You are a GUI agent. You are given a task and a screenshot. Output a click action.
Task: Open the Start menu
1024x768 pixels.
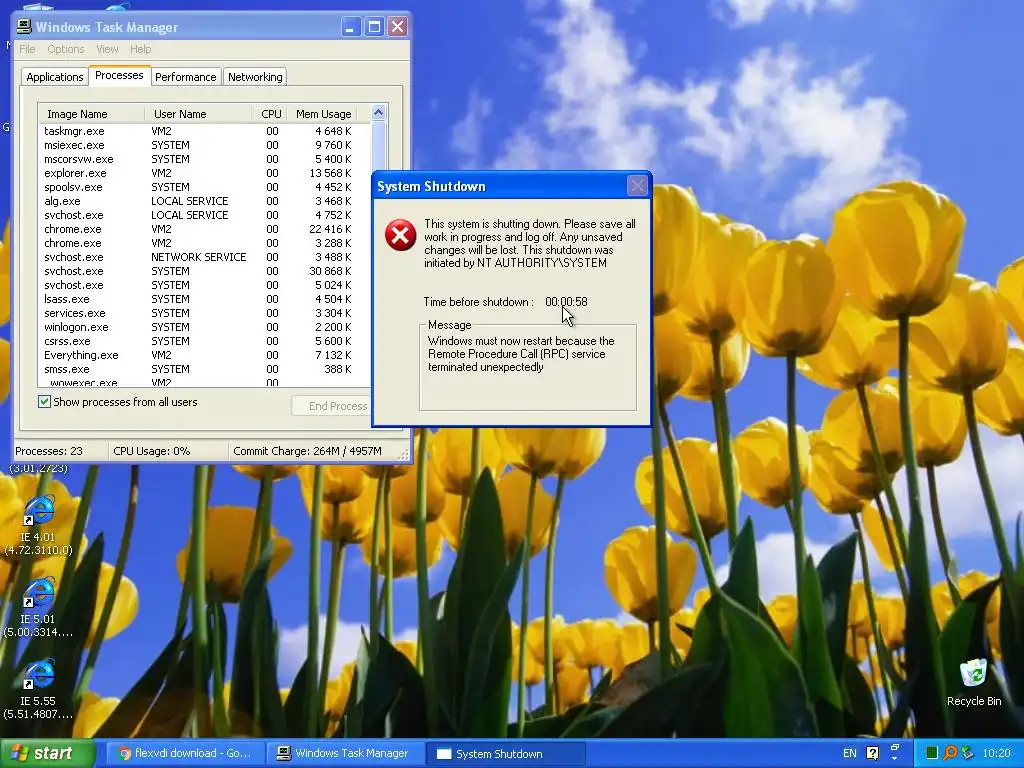click(x=47, y=753)
